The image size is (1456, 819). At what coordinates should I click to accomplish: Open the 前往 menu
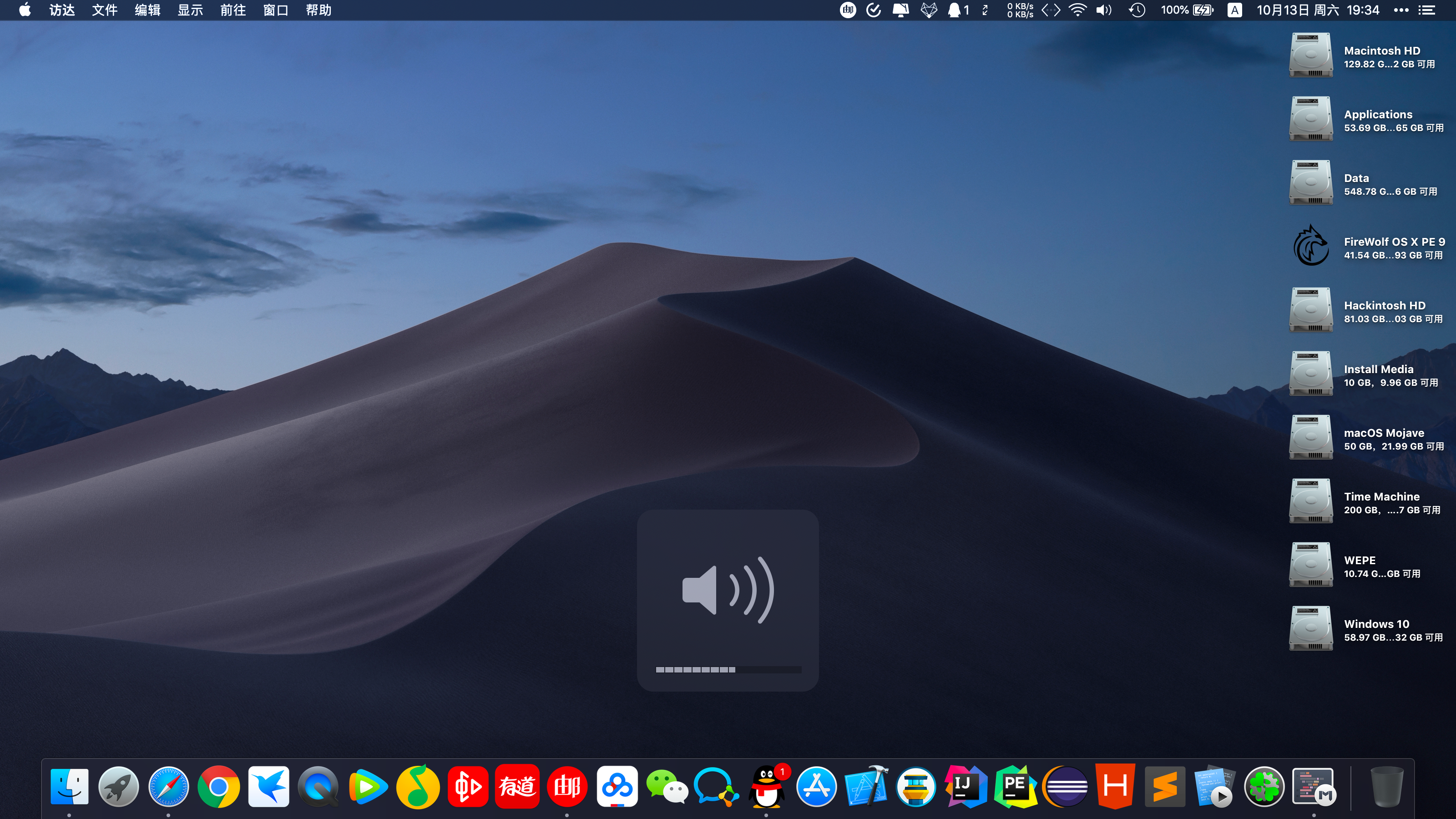[233, 10]
